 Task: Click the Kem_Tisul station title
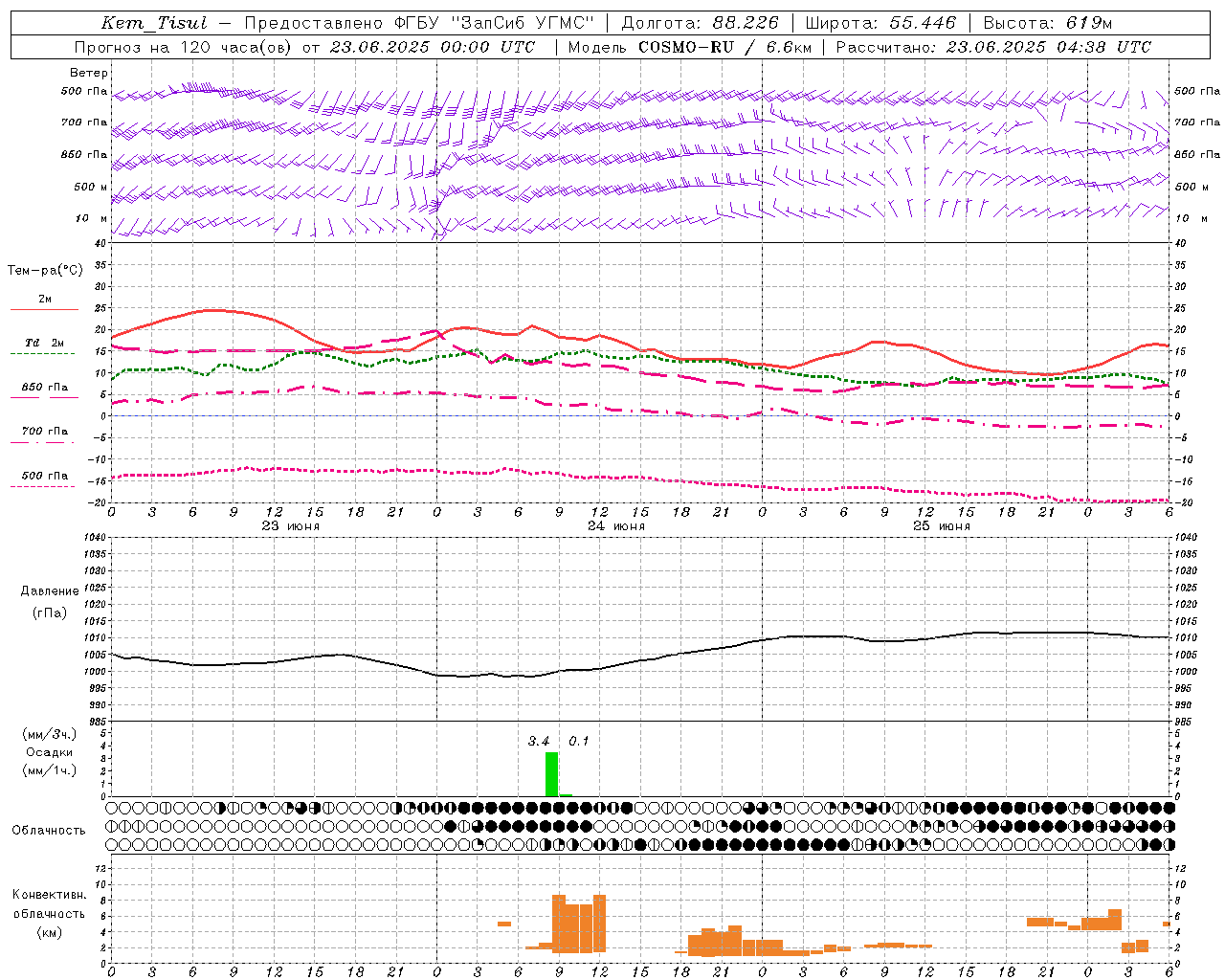(x=154, y=23)
